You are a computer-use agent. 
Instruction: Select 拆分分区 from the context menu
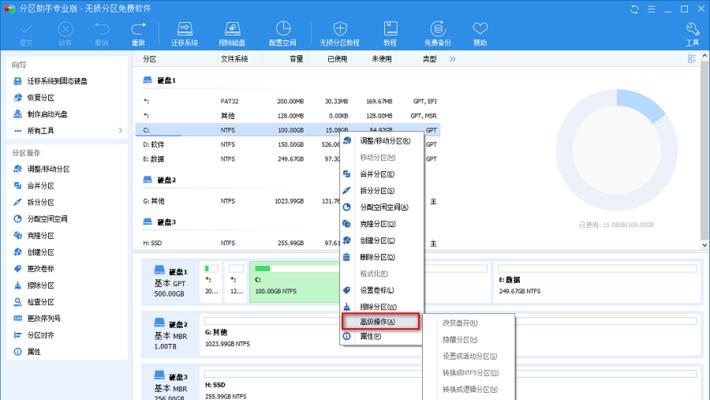click(378, 190)
